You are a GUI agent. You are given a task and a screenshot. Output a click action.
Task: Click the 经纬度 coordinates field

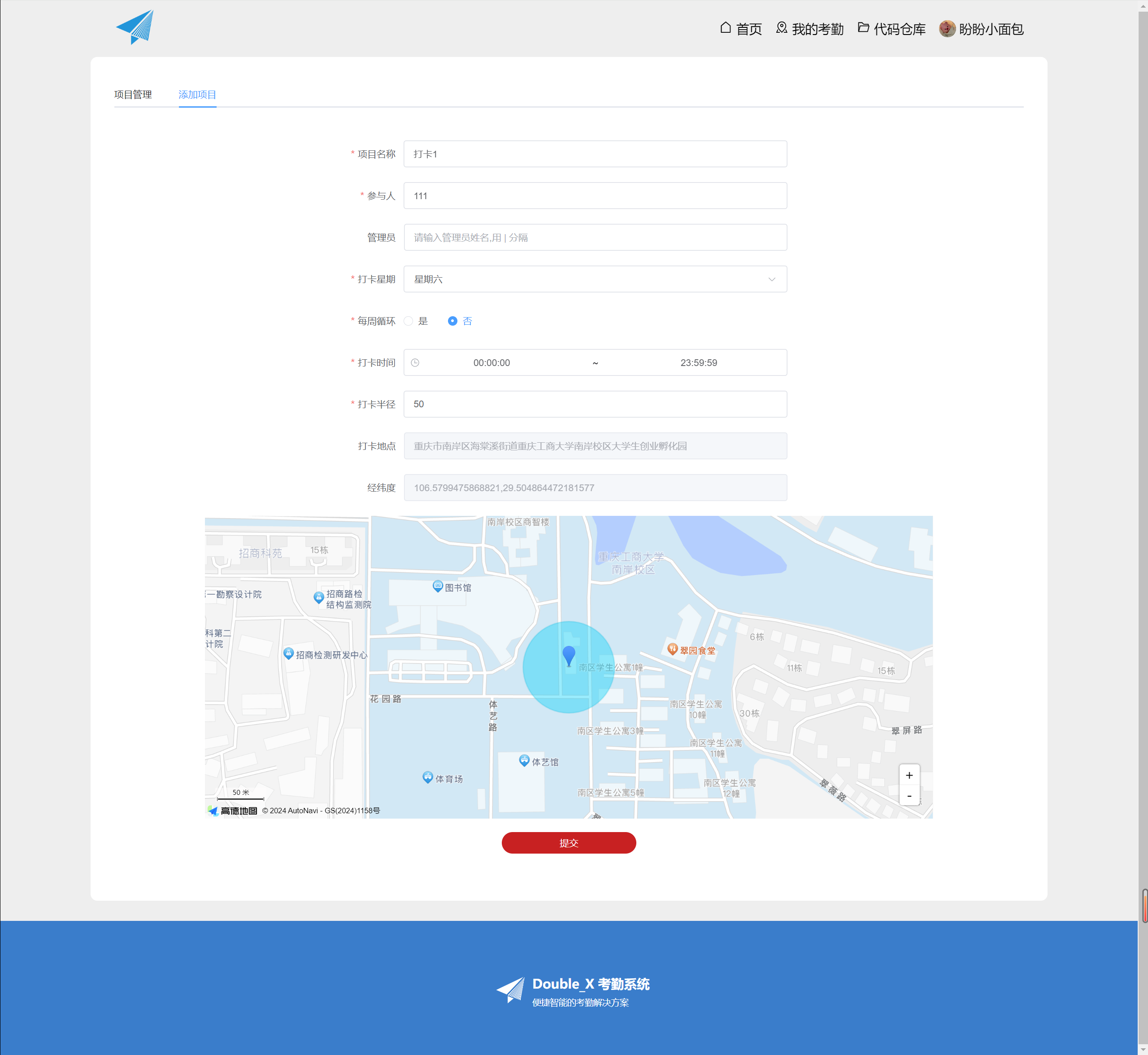pos(596,488)
